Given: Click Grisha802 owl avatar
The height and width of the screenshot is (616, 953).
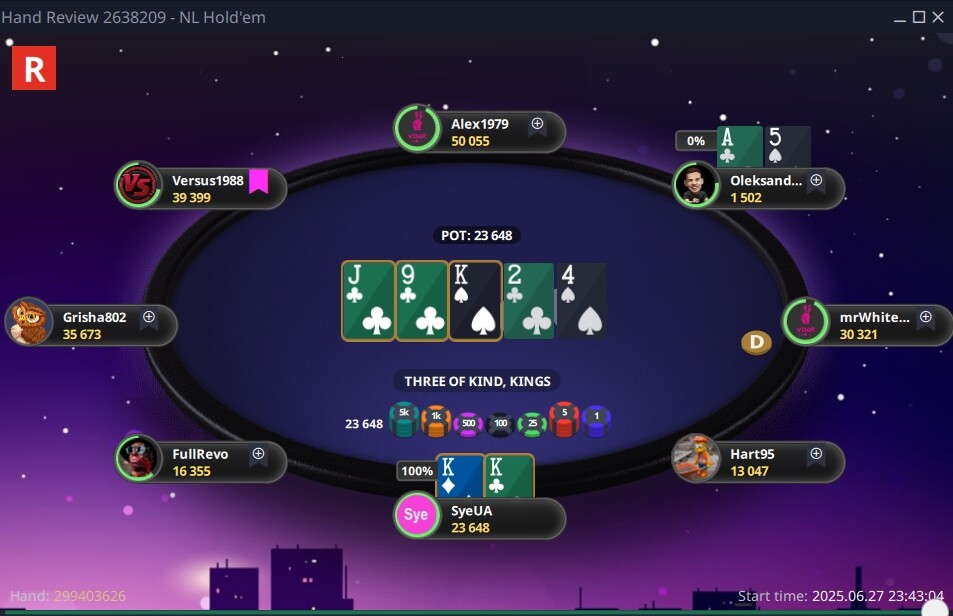Looking at the screenshot, I should (29, 321).
